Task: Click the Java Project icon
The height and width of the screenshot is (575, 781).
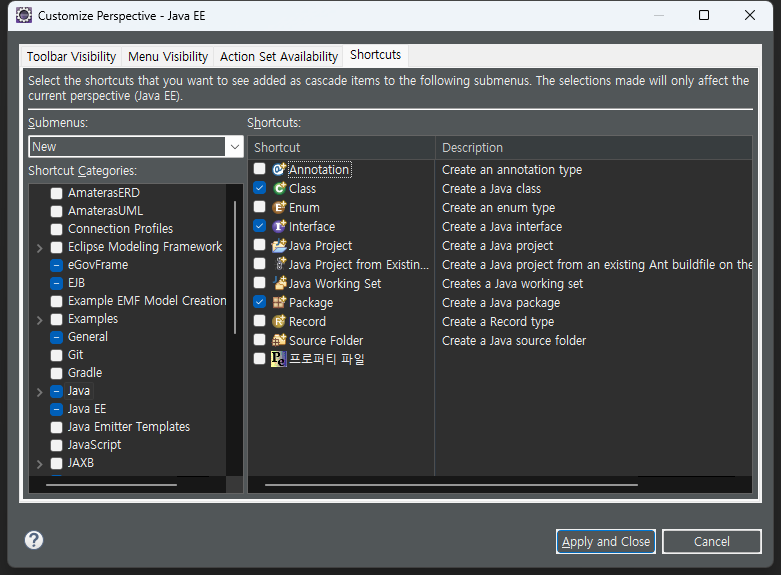Action: click(x=279, y=245)
